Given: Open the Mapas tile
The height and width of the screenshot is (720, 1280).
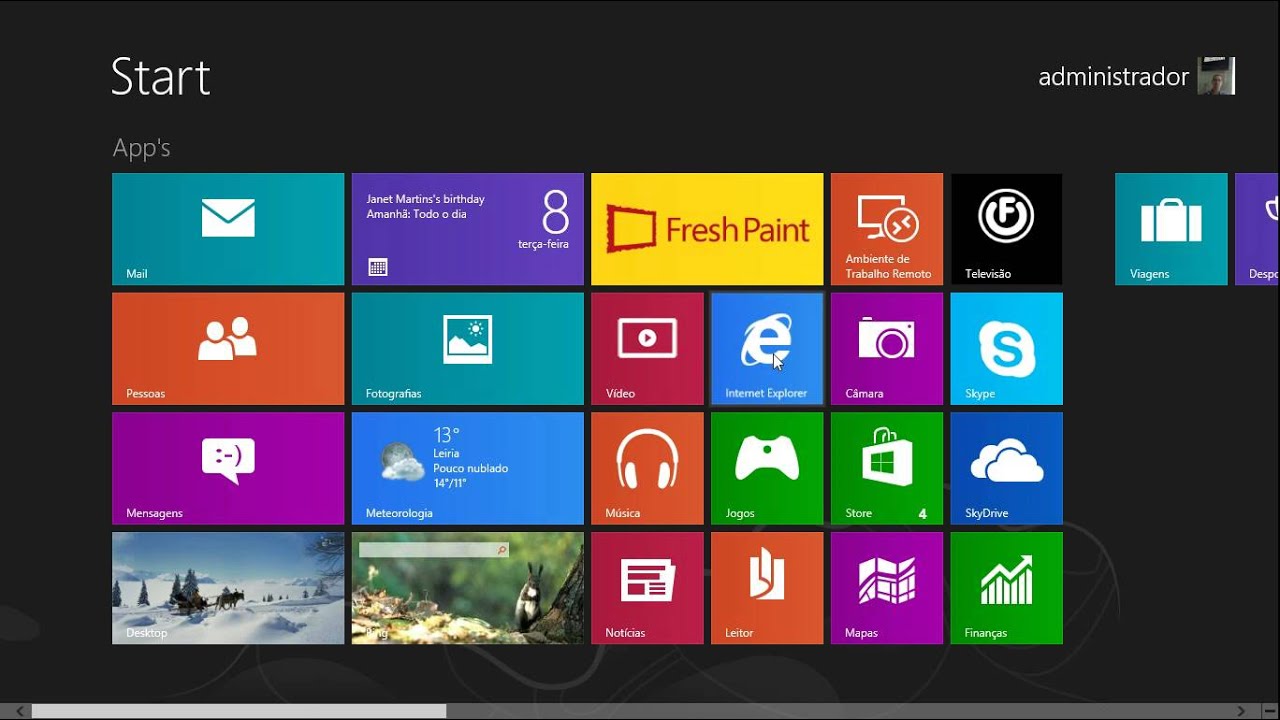Looking at the screenshot, I should 887,588.
